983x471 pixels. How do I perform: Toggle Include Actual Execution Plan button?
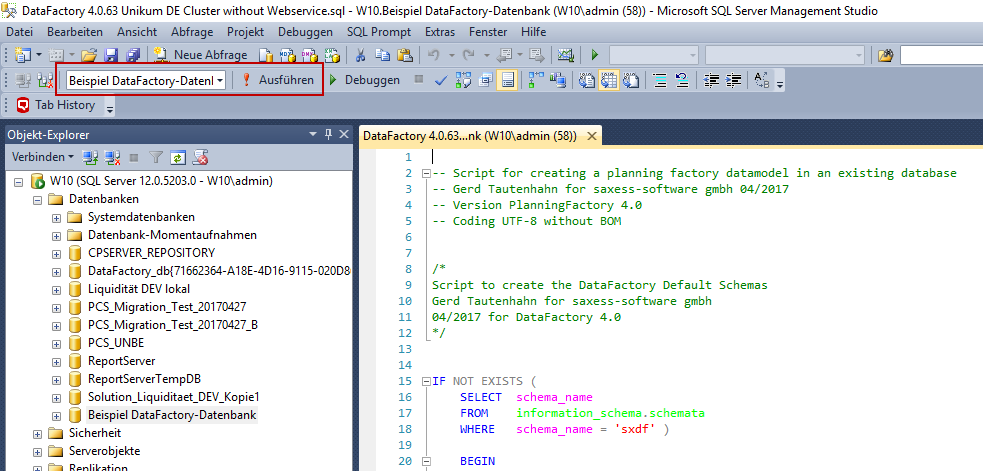[534, 80]
